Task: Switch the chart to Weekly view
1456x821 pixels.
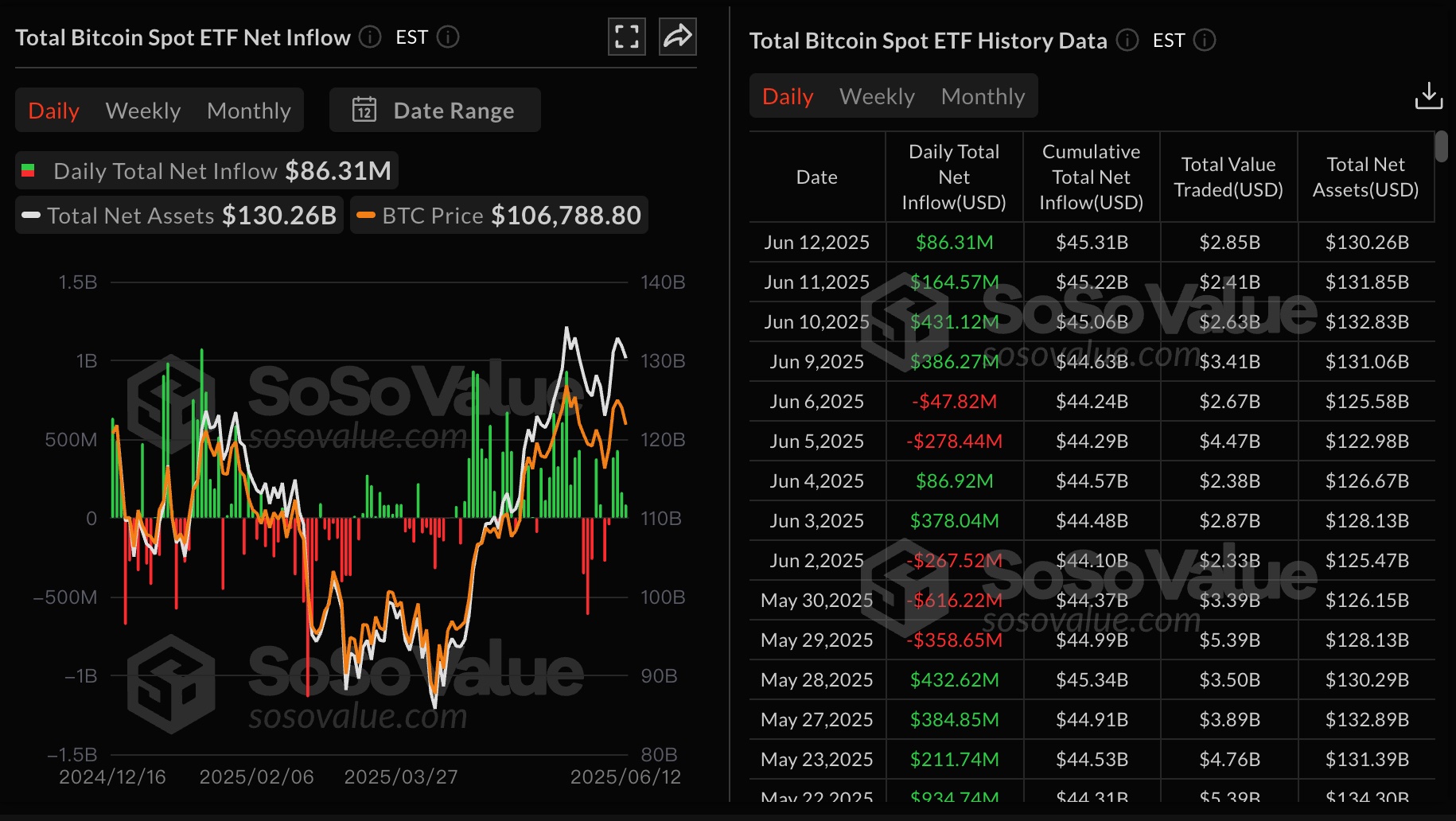Action: (x=142, y=110)
